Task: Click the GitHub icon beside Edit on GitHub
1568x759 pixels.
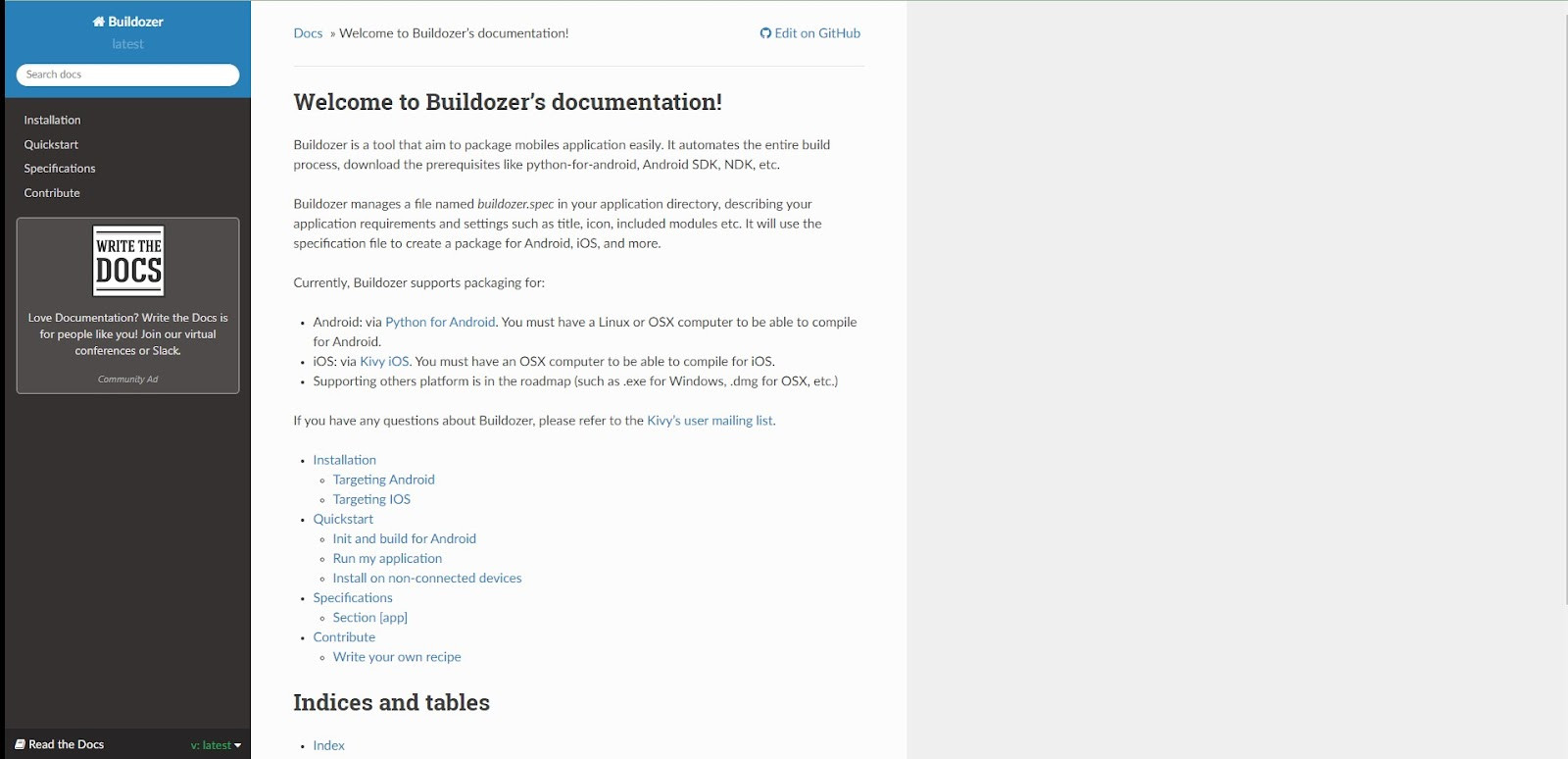Action: coord(765,33)
